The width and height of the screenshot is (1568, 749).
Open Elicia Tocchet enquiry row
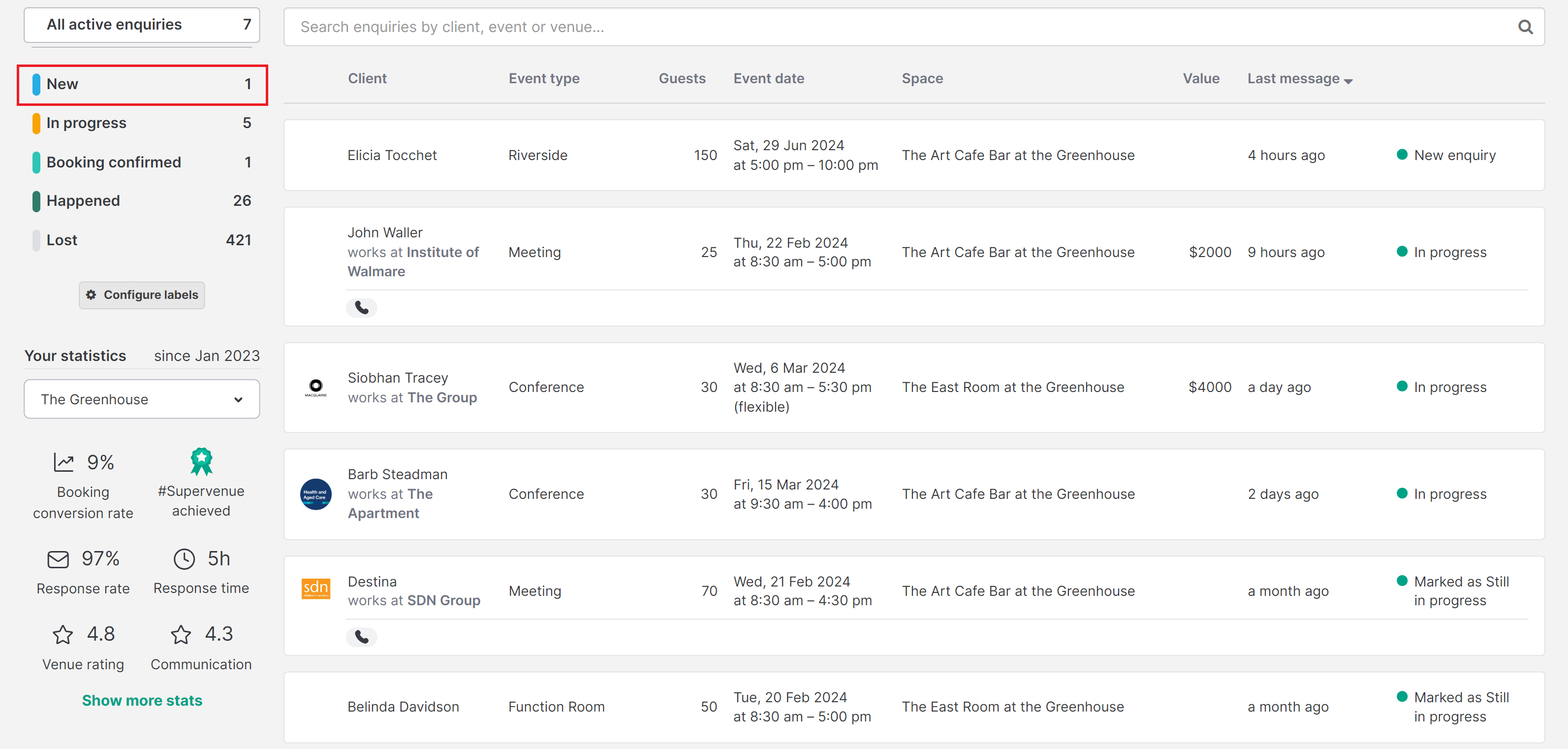tap(913, 155)
